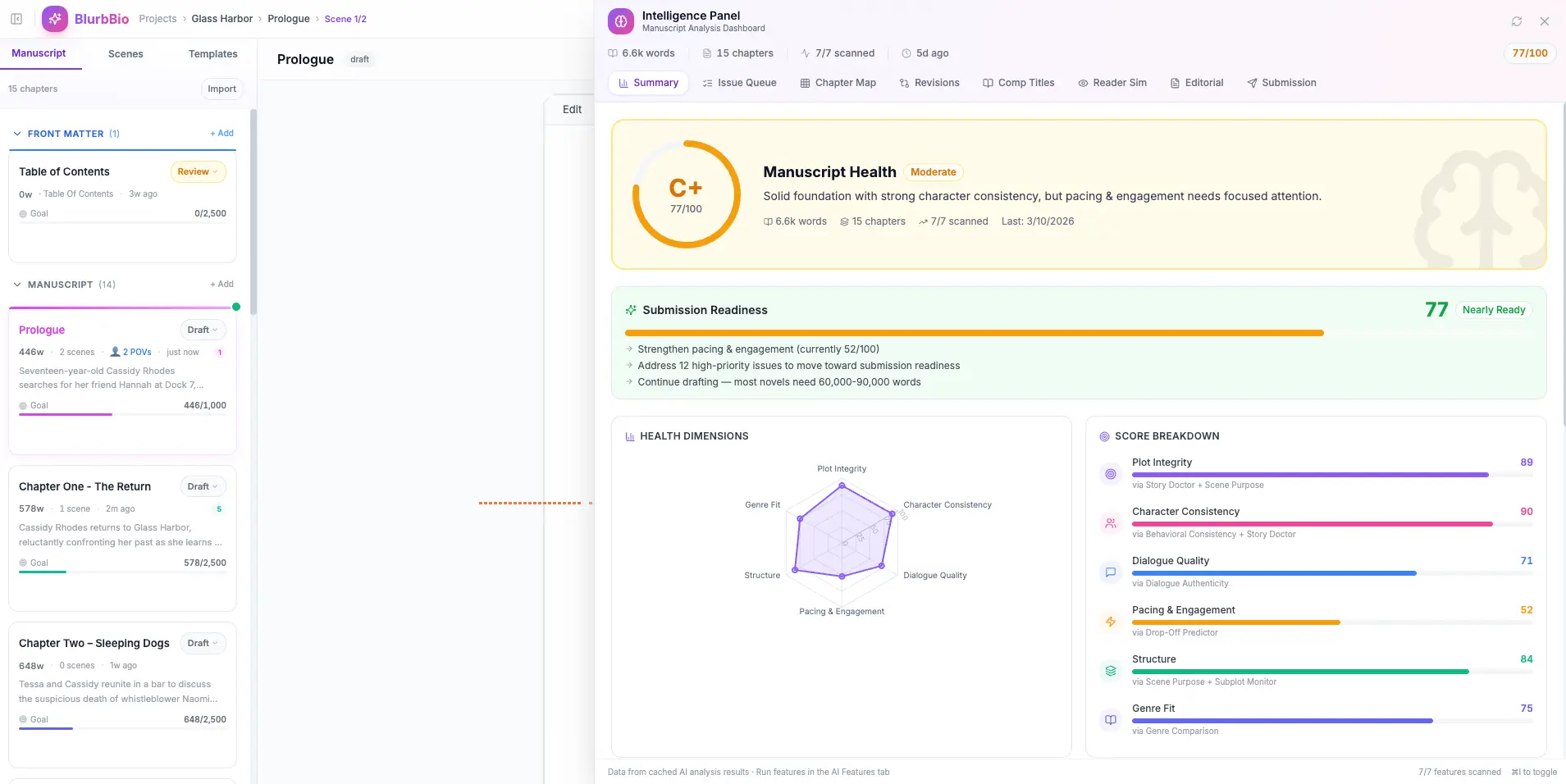
Task: Click the Genre Fit book icon
Action: click(1111, 720)
